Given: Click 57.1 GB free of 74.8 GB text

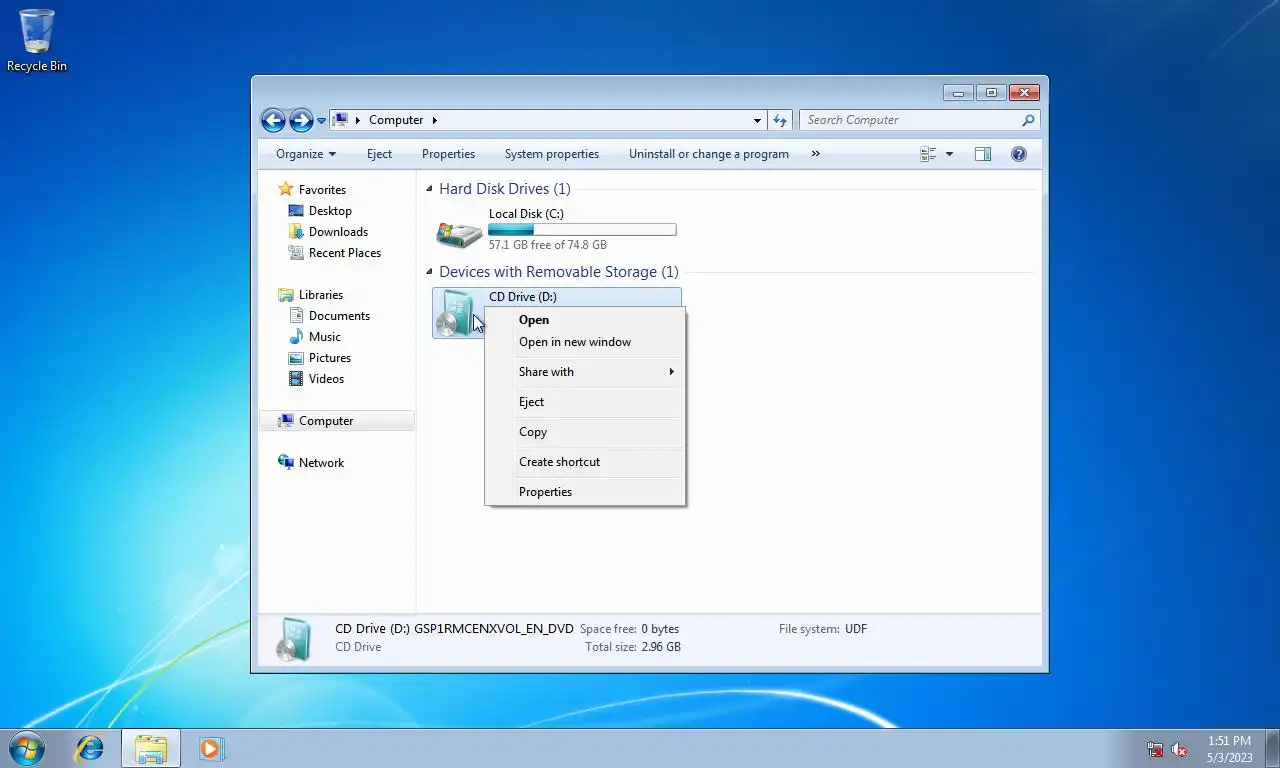Looking at the screenshot, I should [x=547, y=245].
